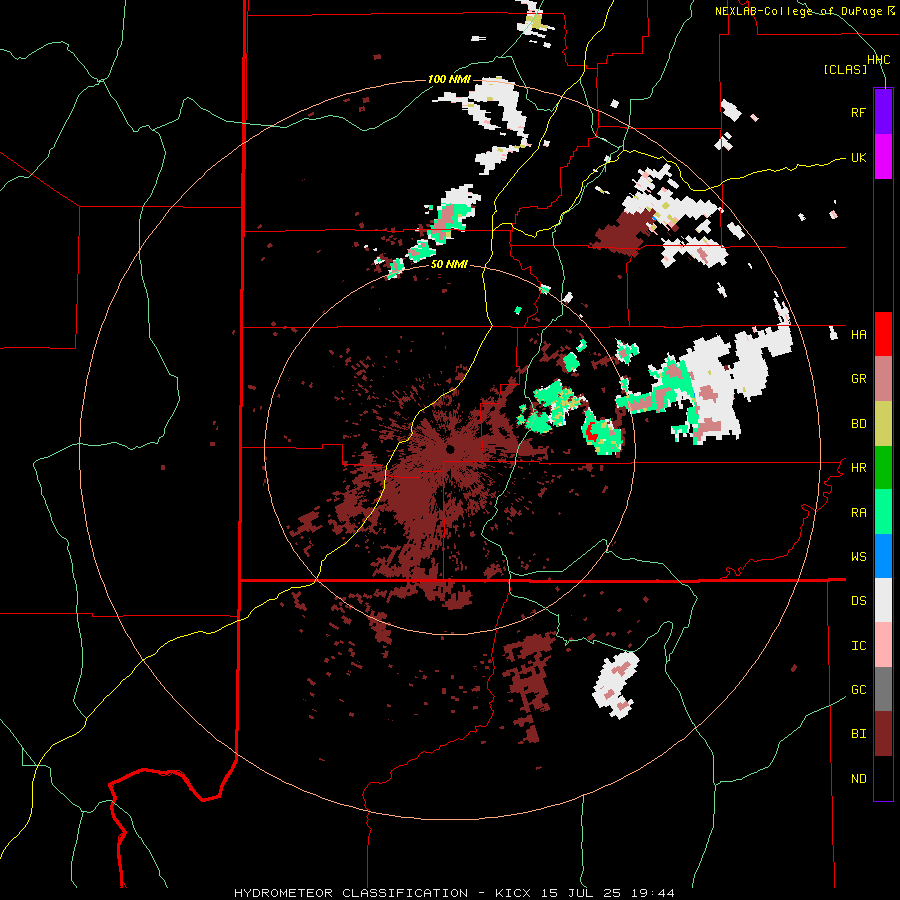Click the HR legend label

click(858, 468)
